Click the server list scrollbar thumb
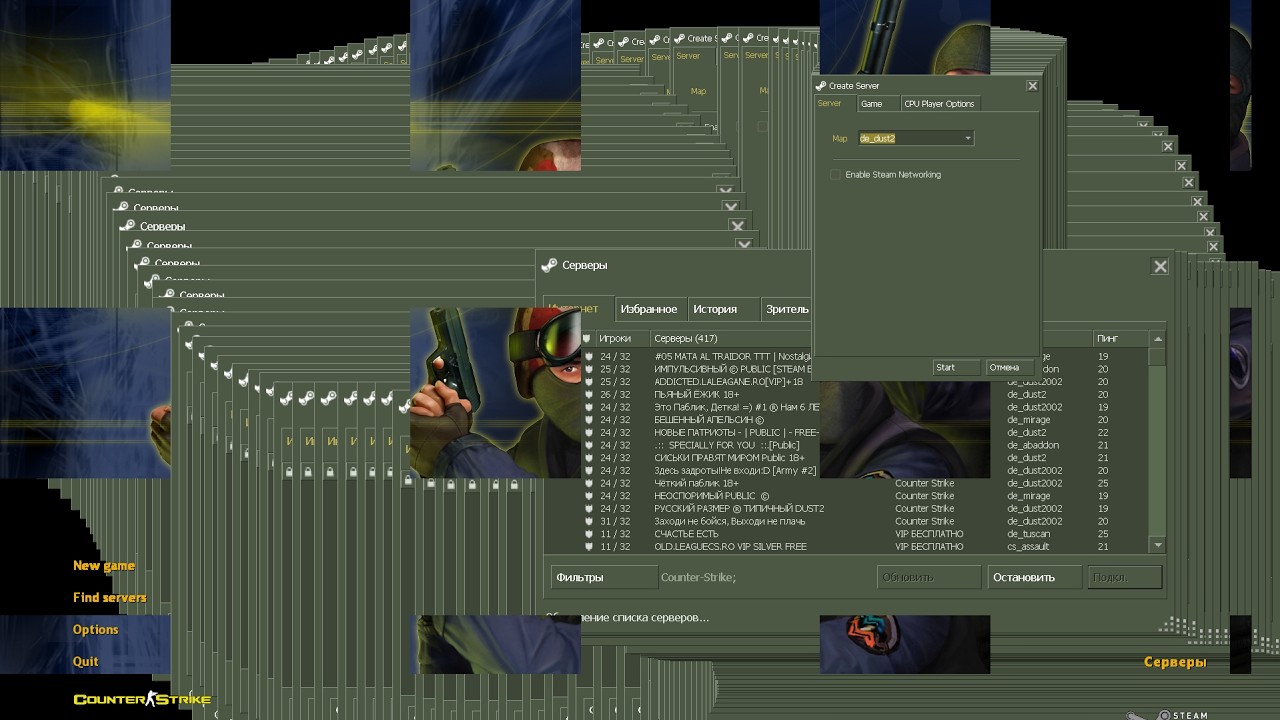Image resolution: width=1280 pixels, height=720 pixels. (1158, 356)
